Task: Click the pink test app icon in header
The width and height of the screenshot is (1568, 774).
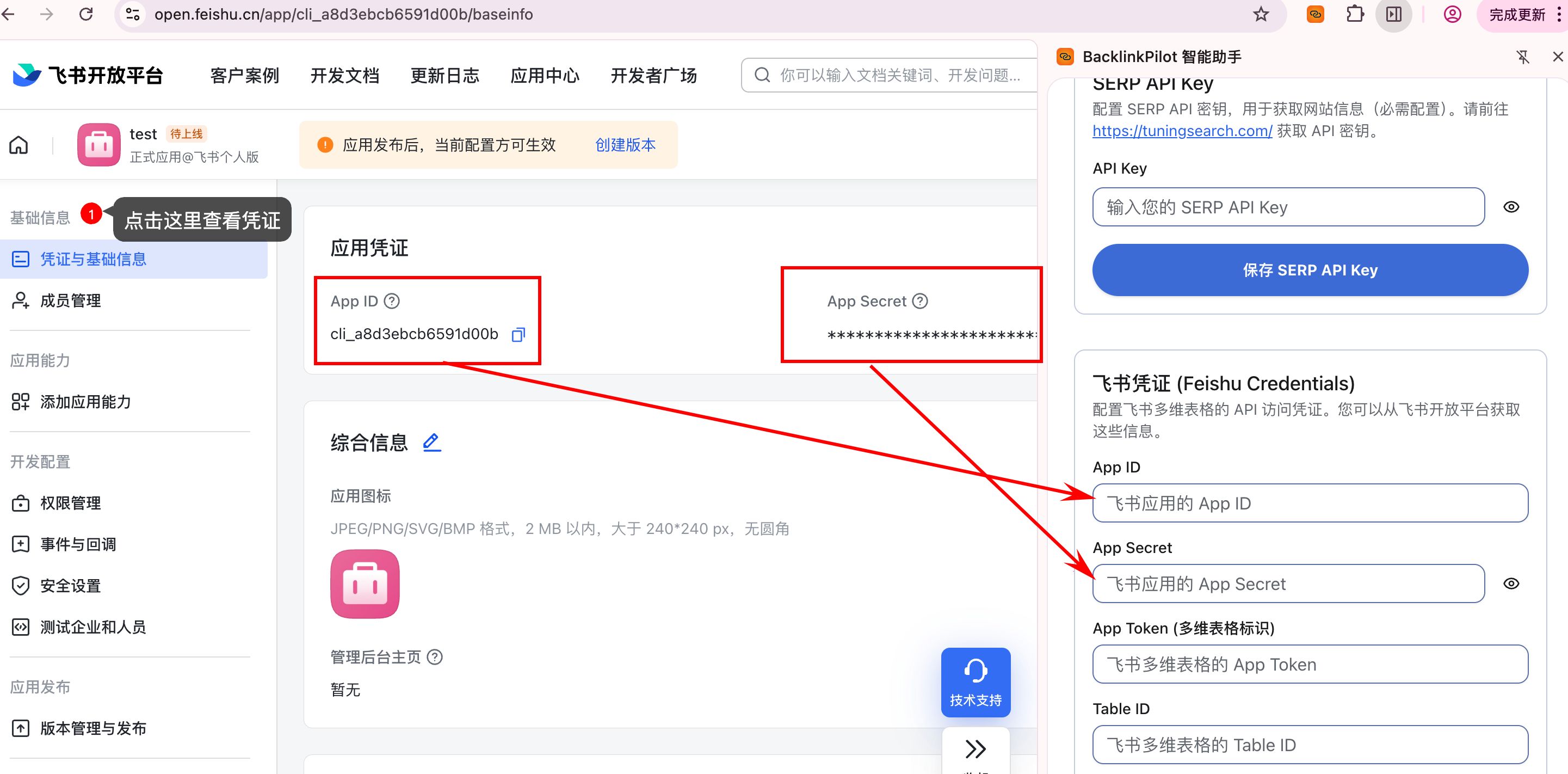Action: [x=98, y=144]
